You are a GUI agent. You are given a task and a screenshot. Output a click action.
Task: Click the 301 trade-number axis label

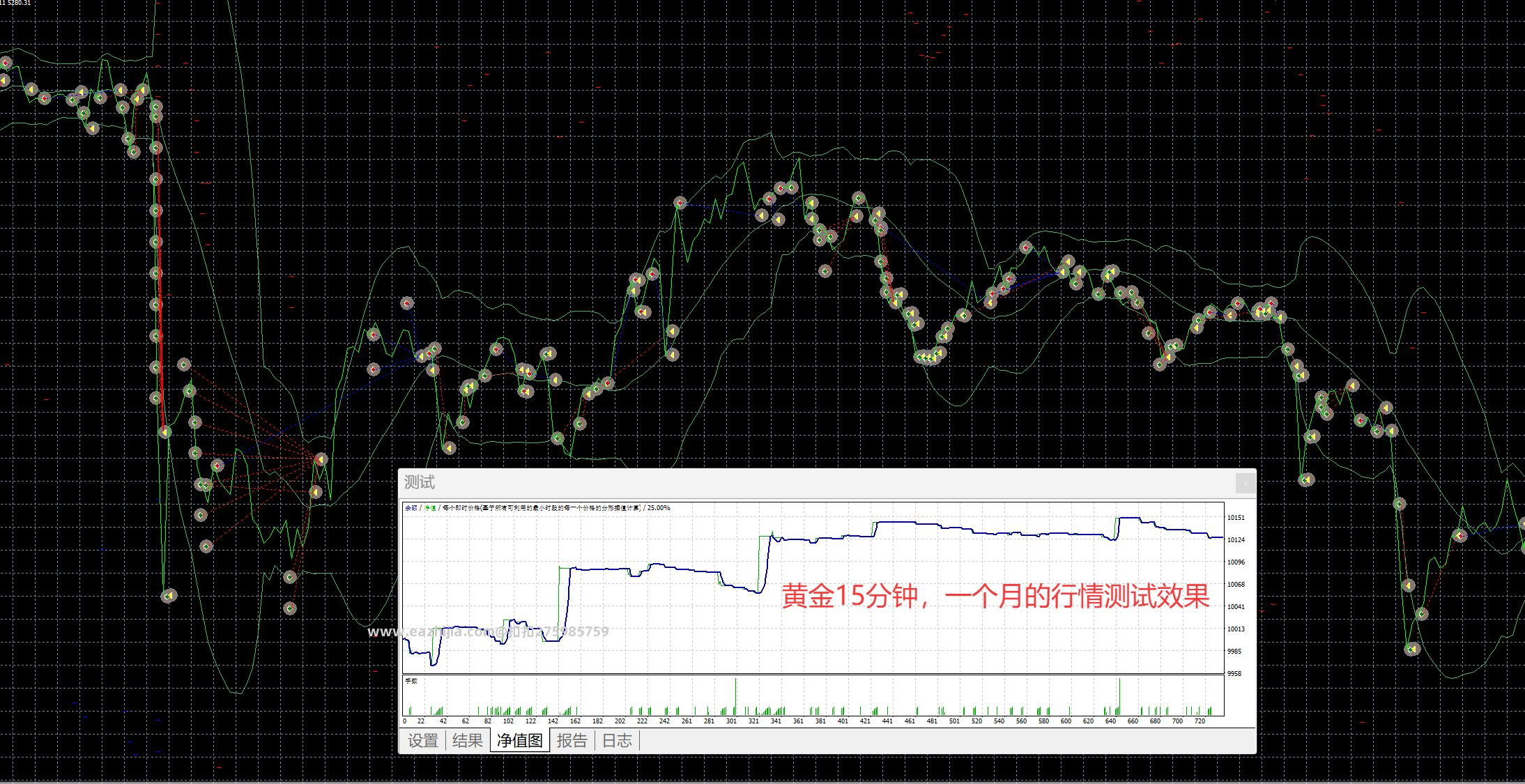tap(731, 721)
